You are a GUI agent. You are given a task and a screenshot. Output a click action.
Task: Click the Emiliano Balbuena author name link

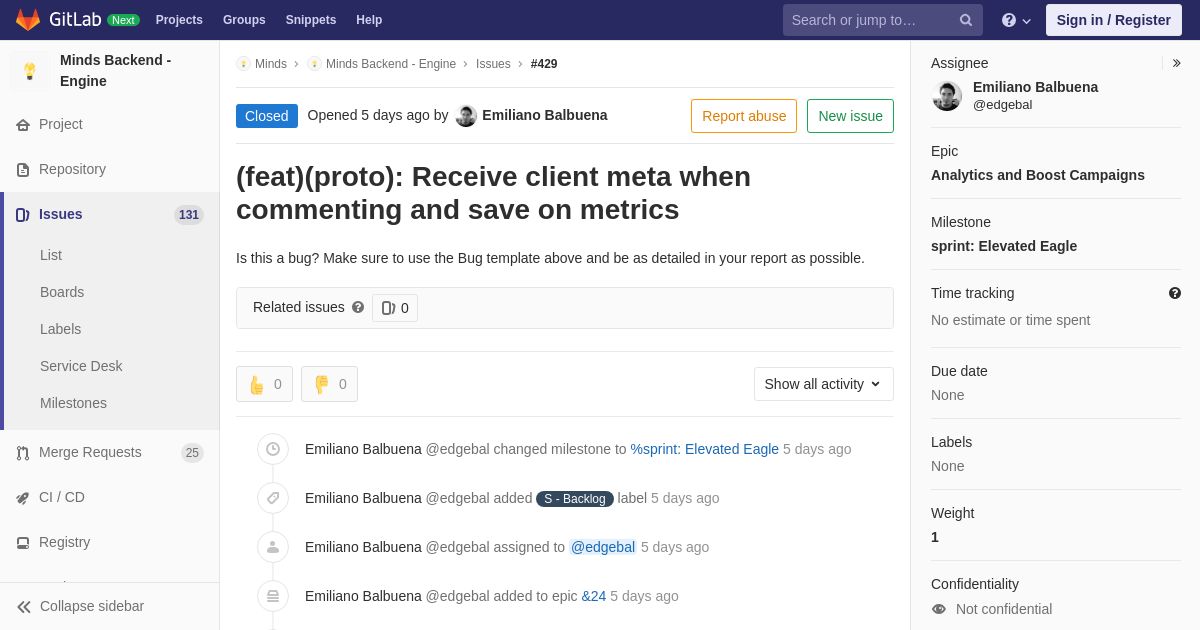[x=545, y=115]
